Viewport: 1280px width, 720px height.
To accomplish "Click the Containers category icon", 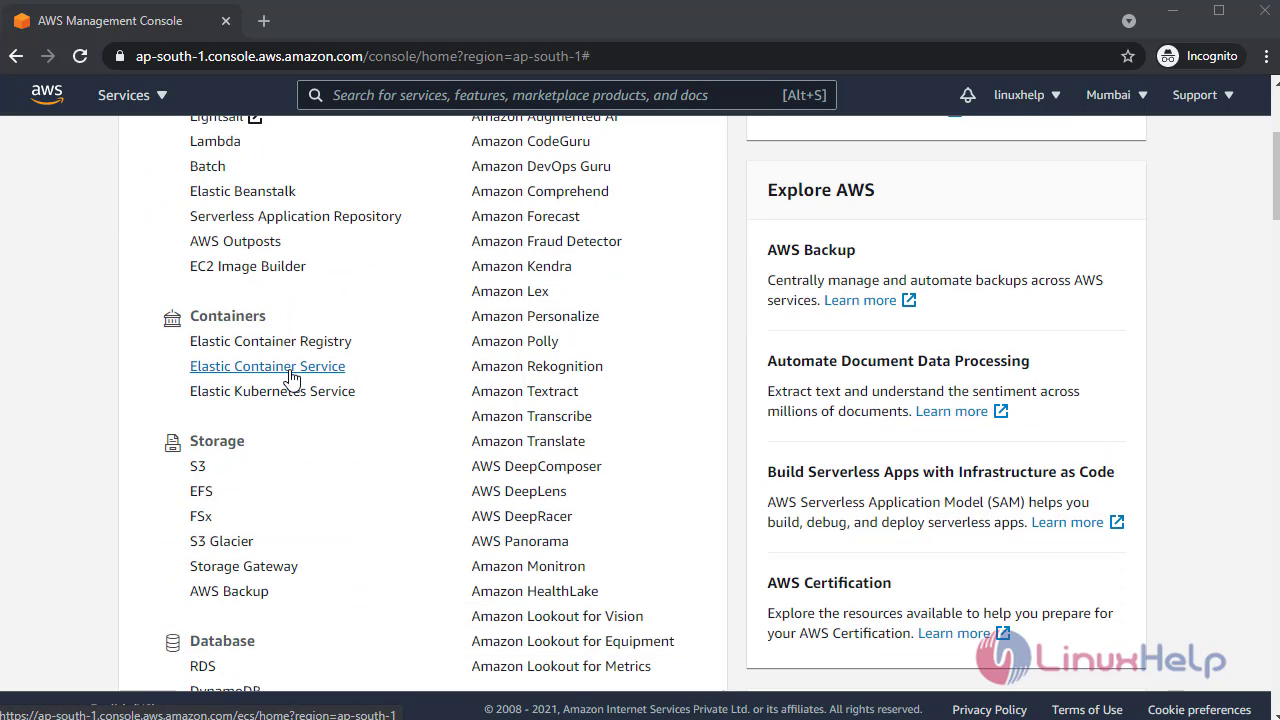I will 172,318.
